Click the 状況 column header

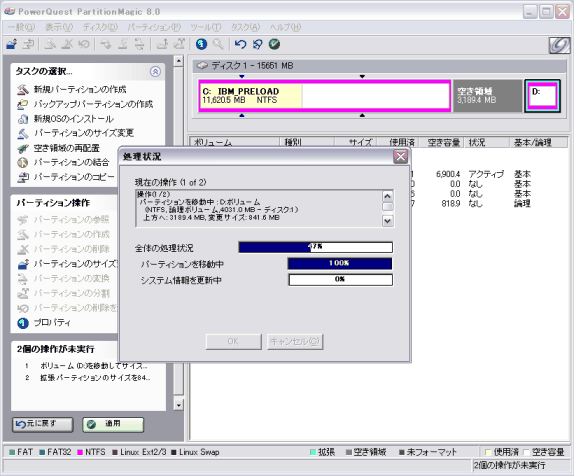[487, 142]
